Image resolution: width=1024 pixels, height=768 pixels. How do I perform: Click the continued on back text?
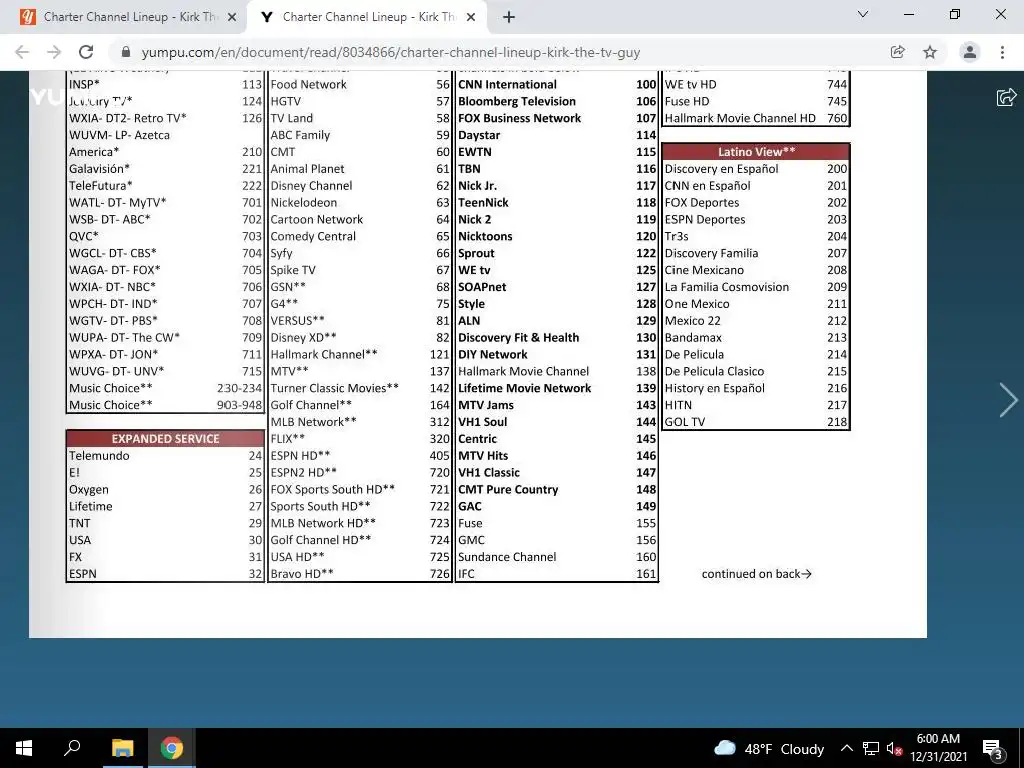tap(756, 574)
